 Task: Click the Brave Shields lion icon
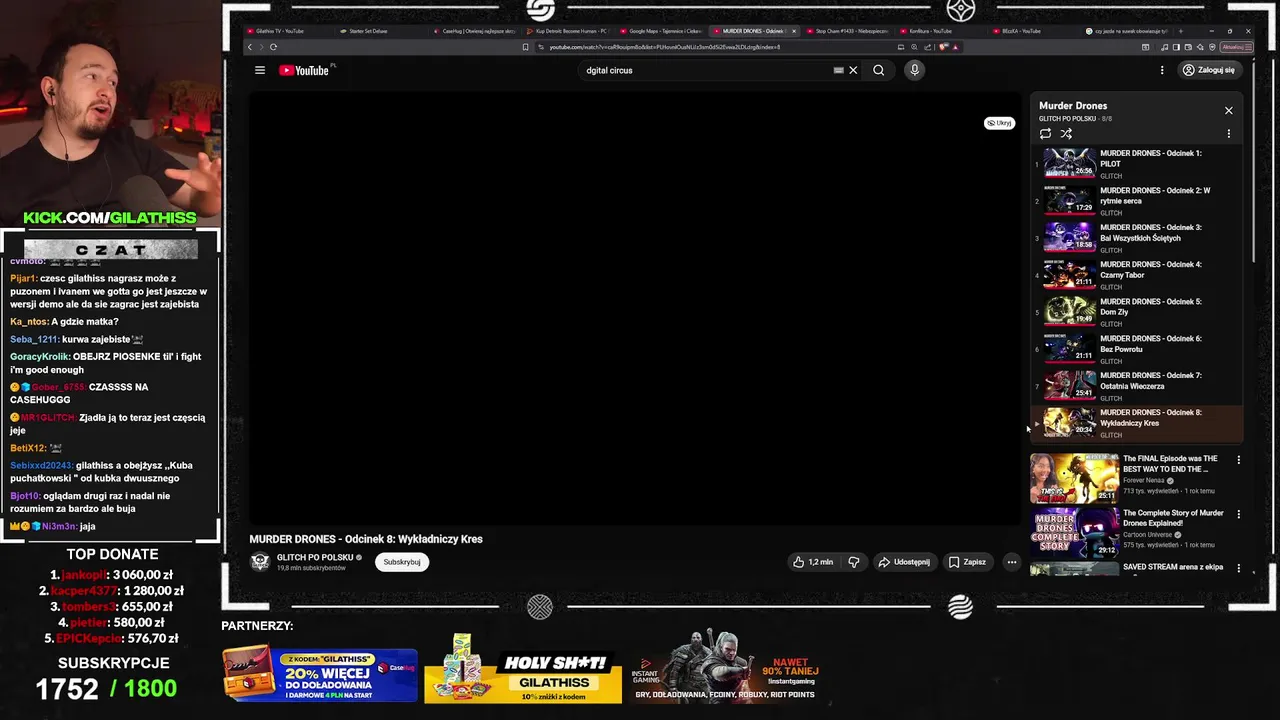[x=944, y=47]
